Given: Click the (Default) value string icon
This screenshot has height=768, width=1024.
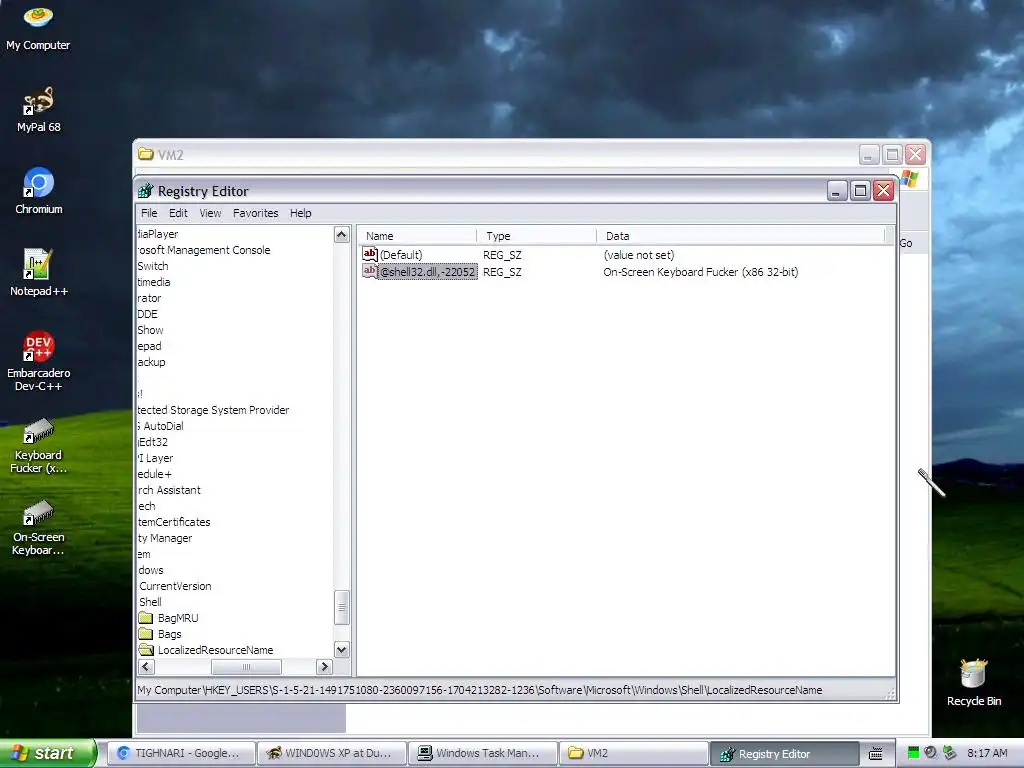Looking at the screenshot, I should tap(370, 254).
